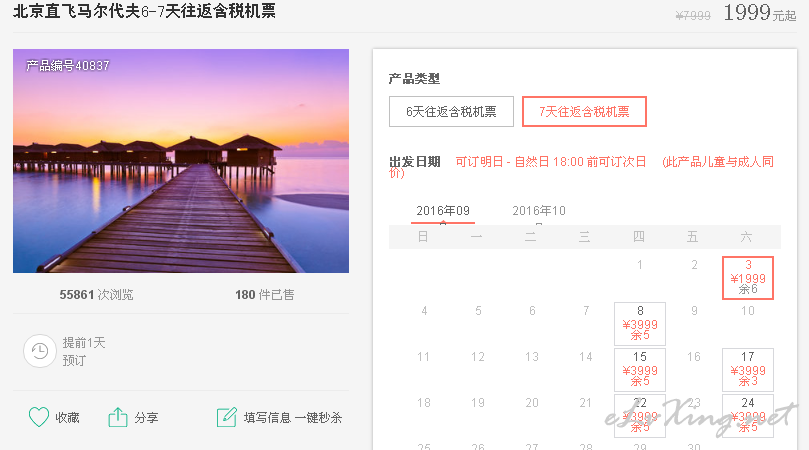Select 7天往返含税机票 product type

pyautogui.click(x=584, y=111)
